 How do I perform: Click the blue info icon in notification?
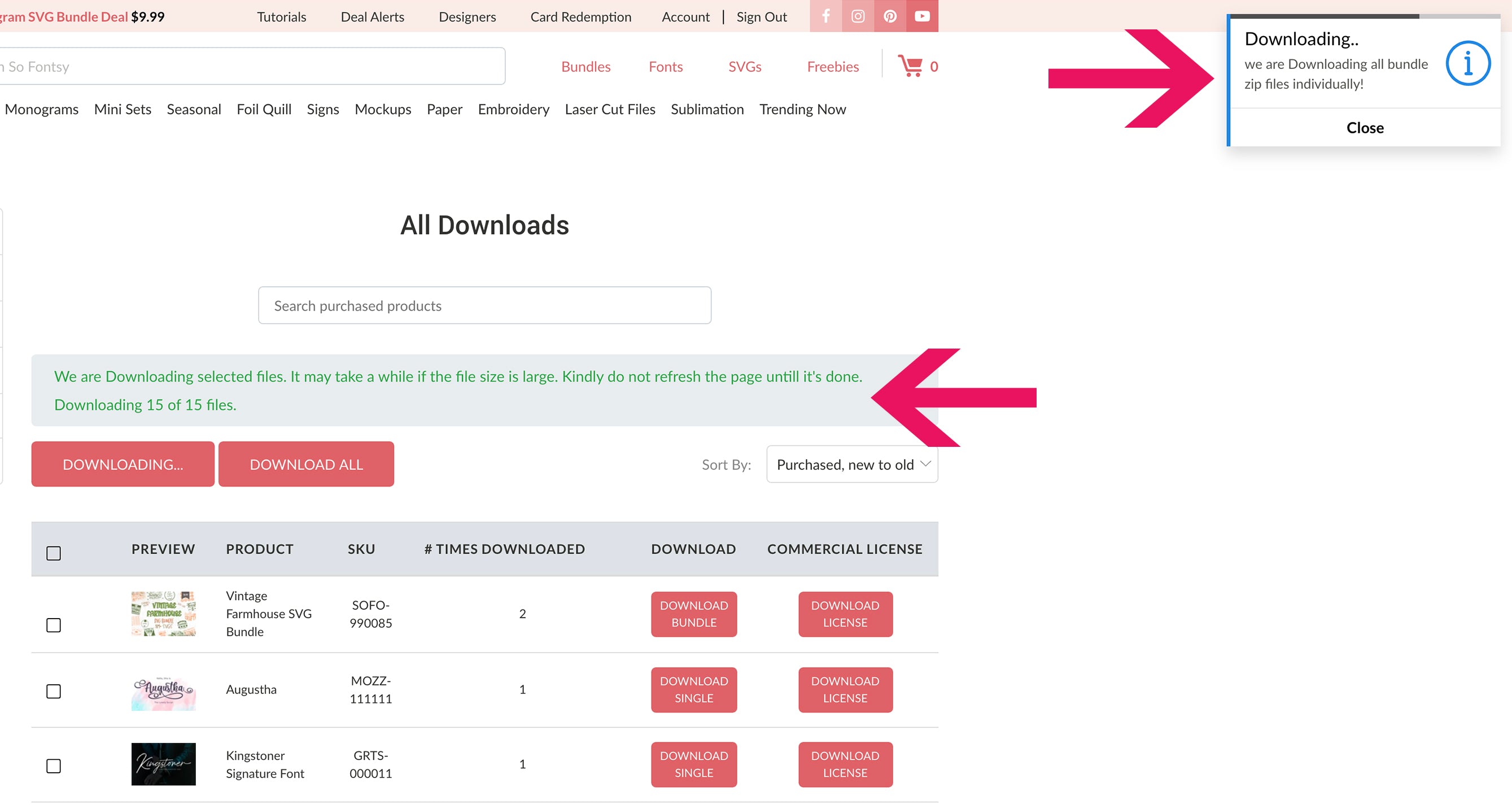tap(1467, 63)
